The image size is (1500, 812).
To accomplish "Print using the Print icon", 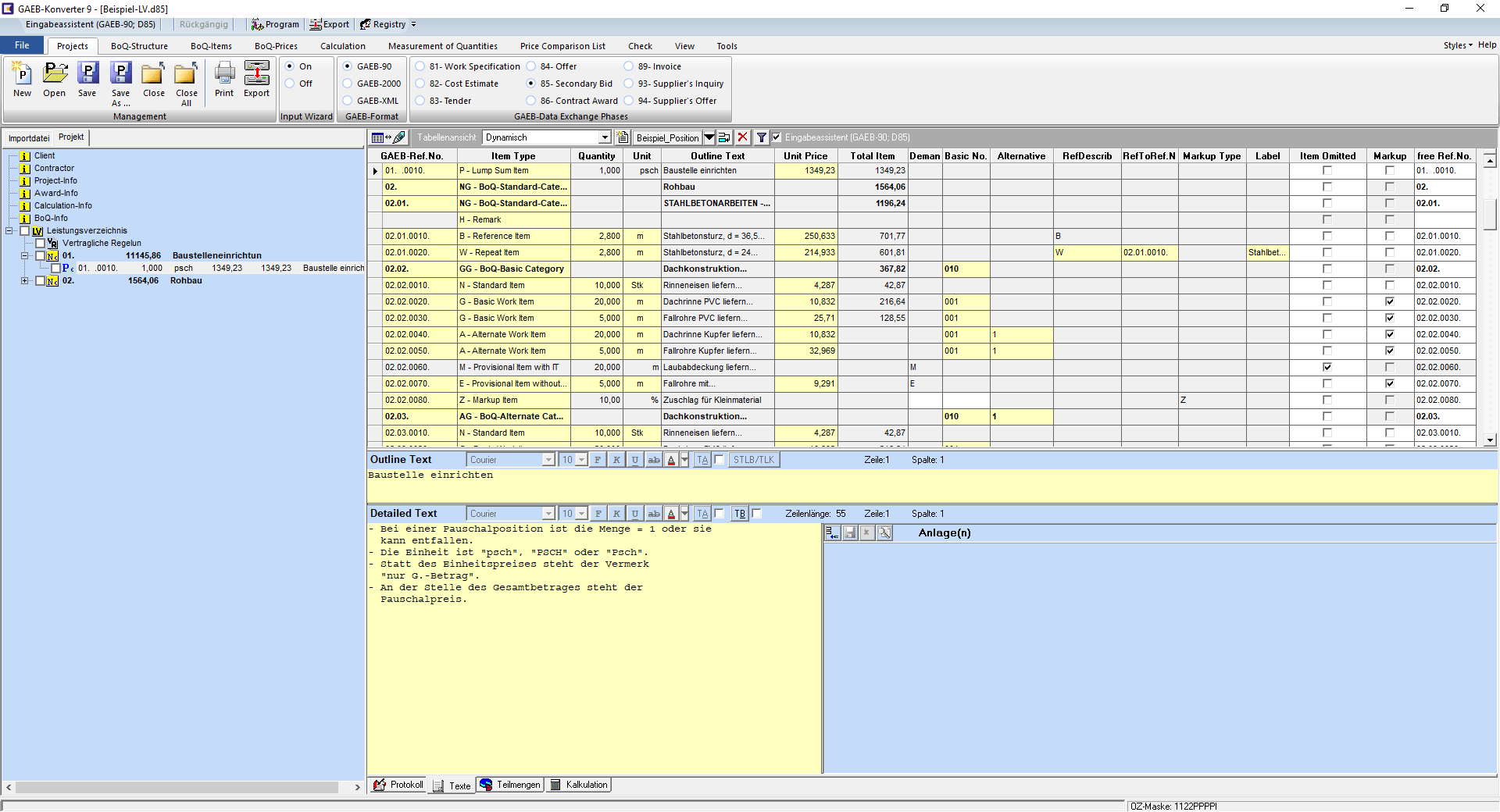I will (x=224, y=80).
